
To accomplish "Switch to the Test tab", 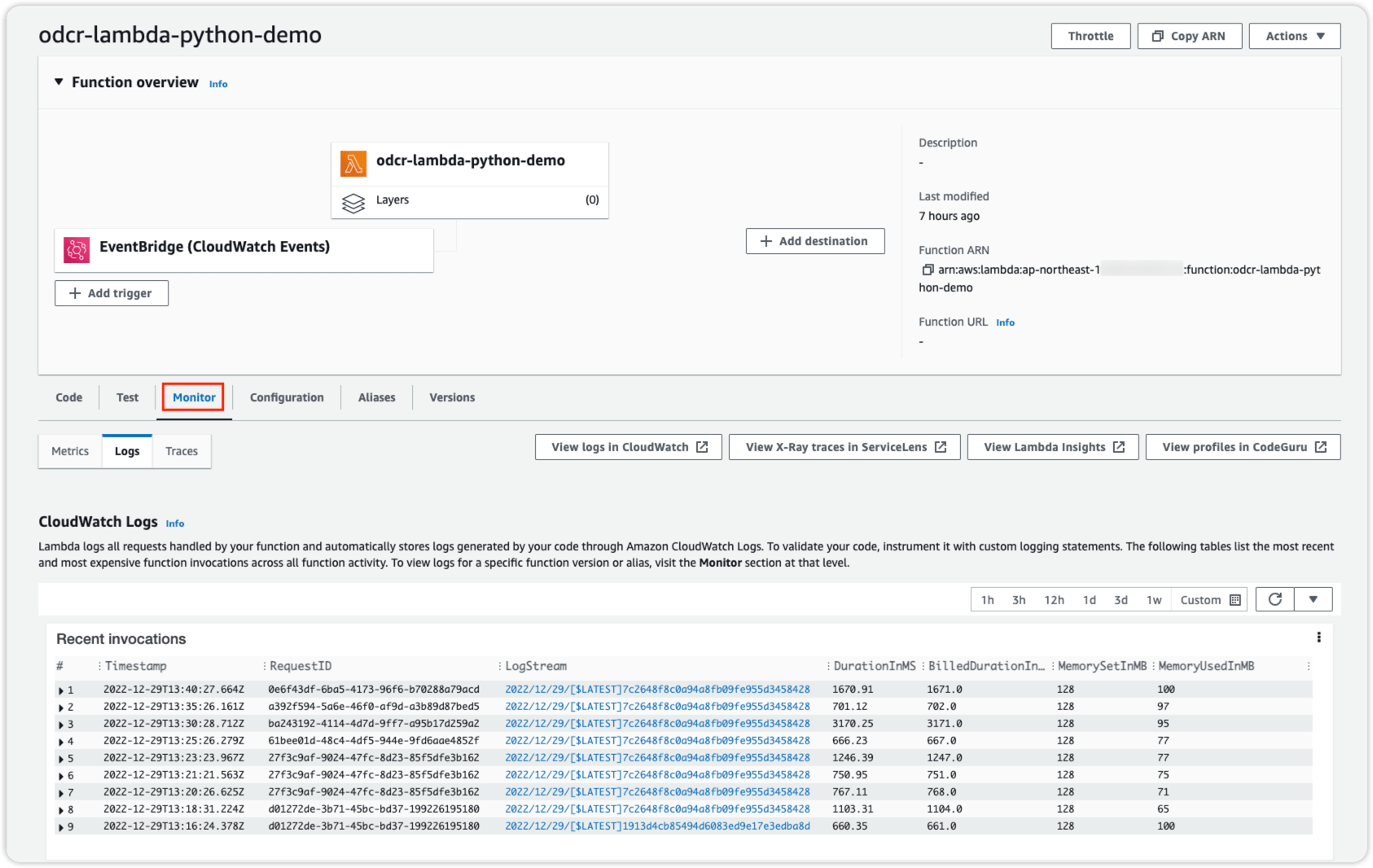I will click(127, 397).
